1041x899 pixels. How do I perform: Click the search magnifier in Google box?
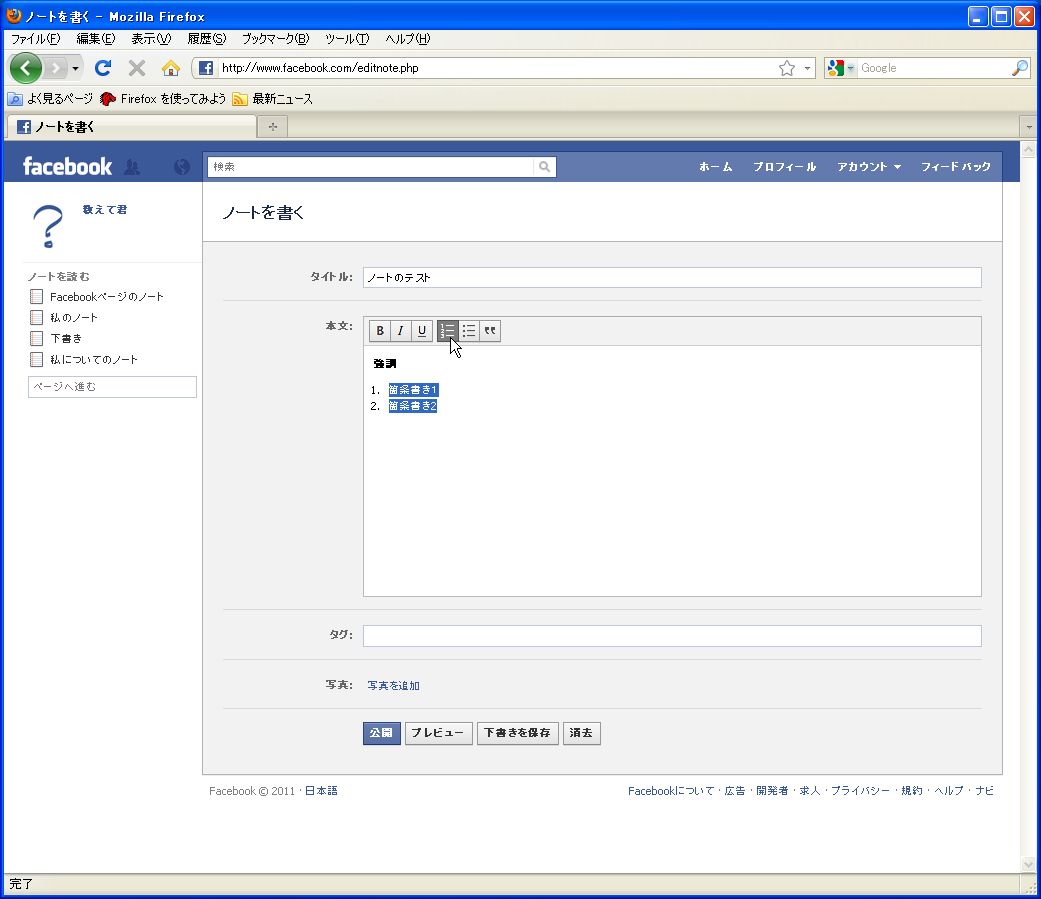[1019, 68]
